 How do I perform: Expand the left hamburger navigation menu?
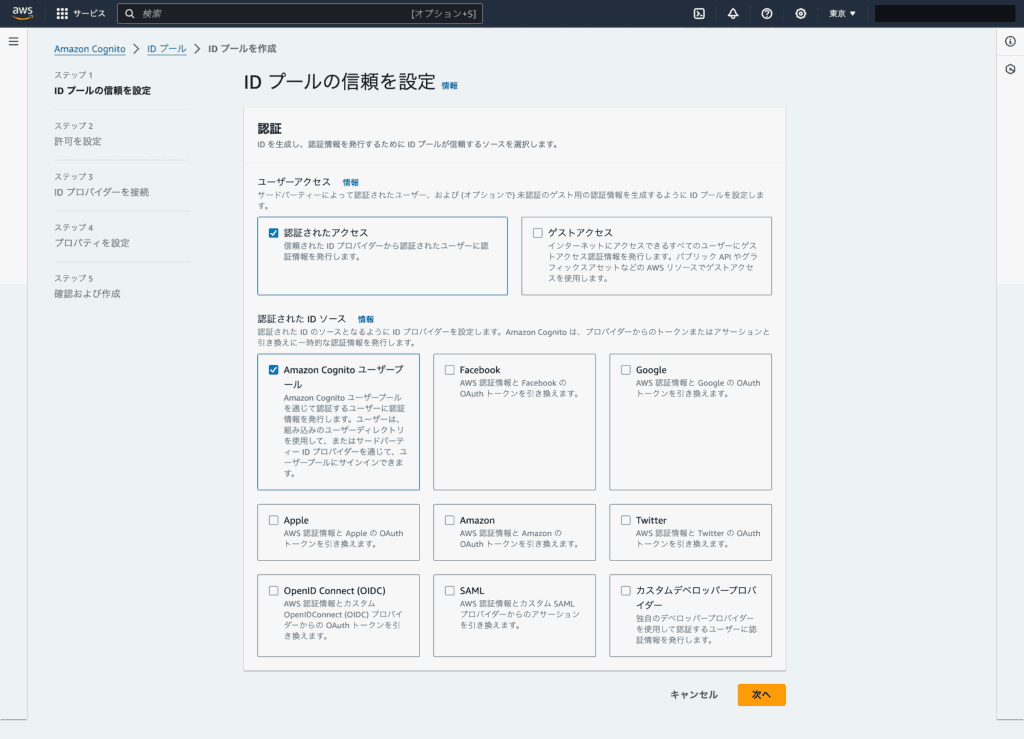[14, 41]
